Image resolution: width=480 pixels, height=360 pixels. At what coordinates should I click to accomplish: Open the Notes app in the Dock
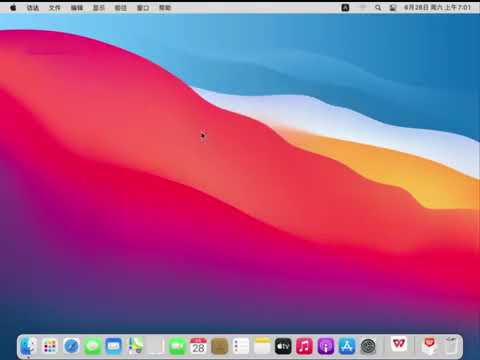point(262,346)
